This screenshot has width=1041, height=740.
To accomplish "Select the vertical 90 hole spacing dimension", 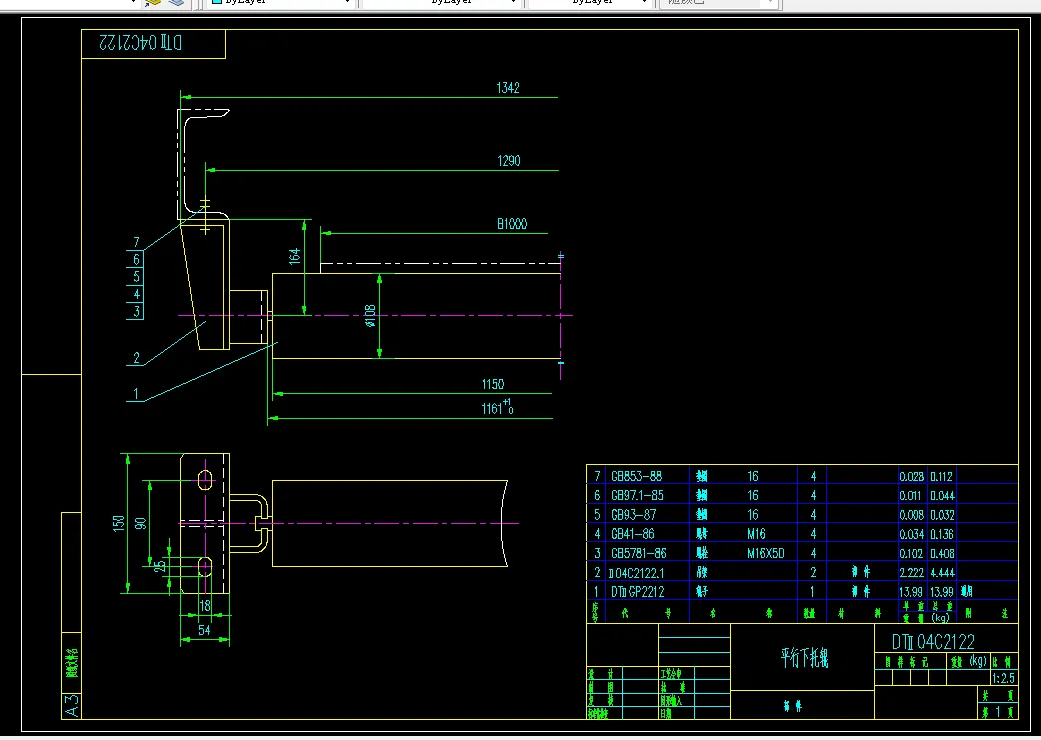I will pos(140,523).
